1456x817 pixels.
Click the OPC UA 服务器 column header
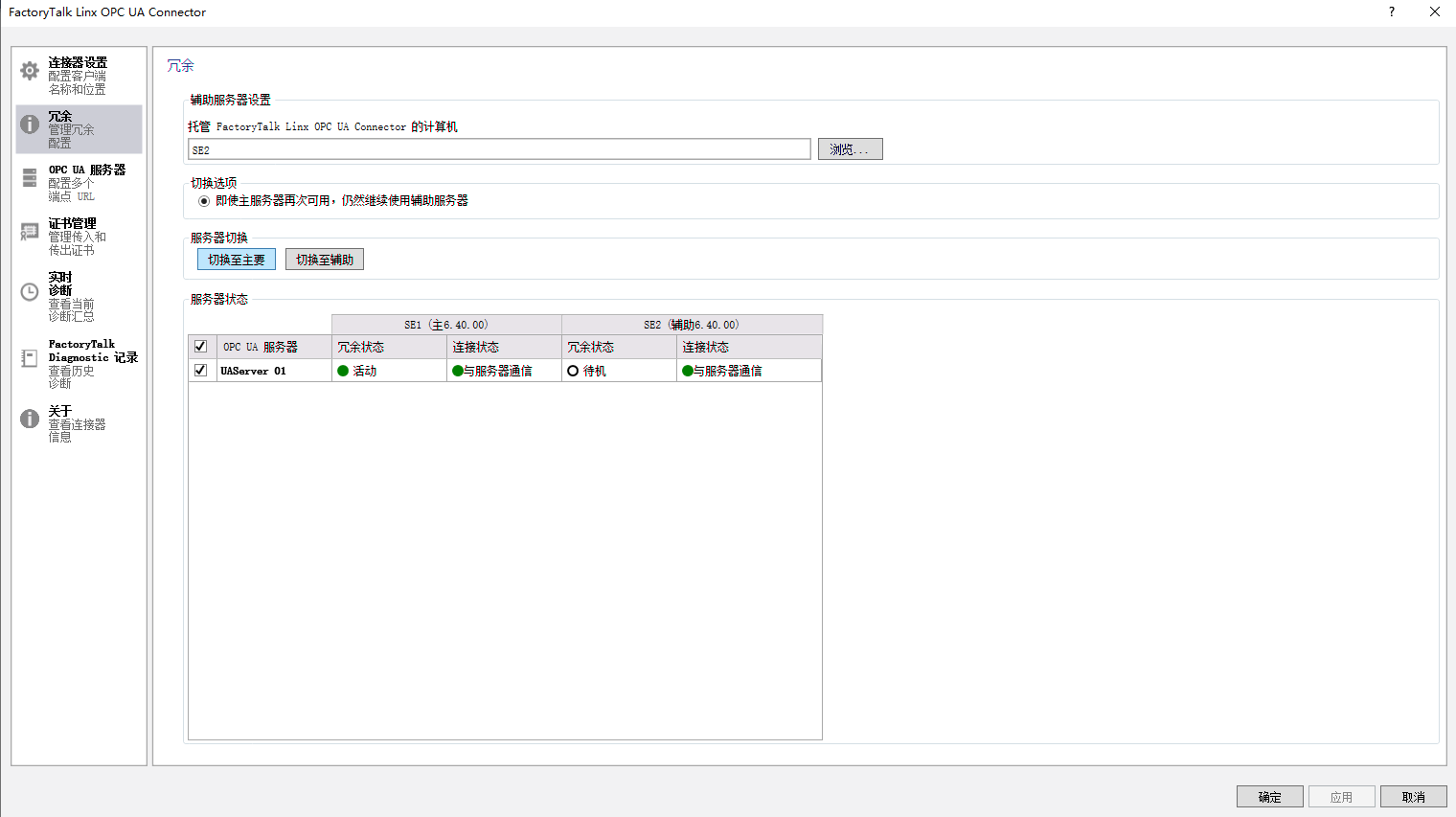[x=274, y=347]
